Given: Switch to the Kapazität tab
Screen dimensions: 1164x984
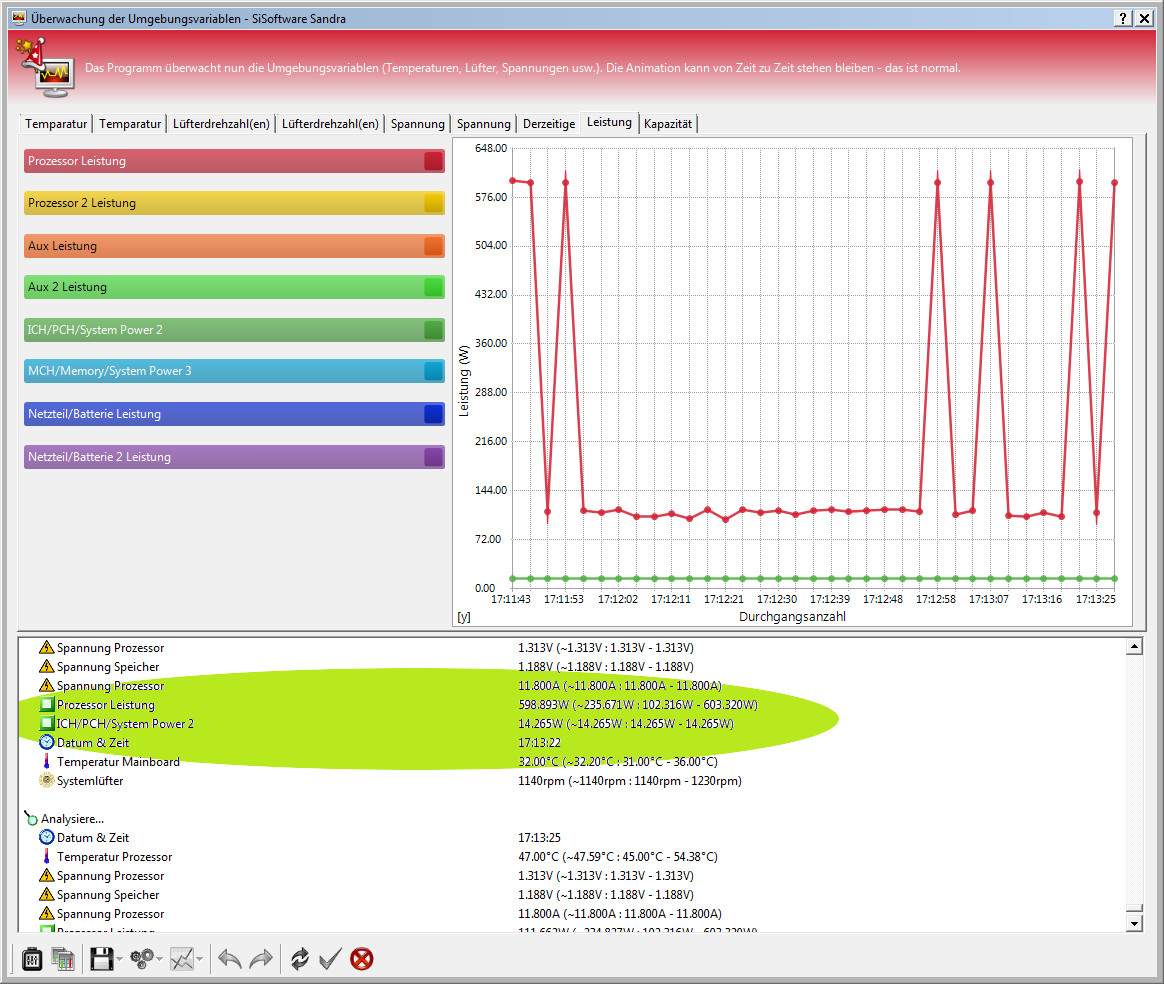Looking at the screenshot, I should tap(668, 124).
